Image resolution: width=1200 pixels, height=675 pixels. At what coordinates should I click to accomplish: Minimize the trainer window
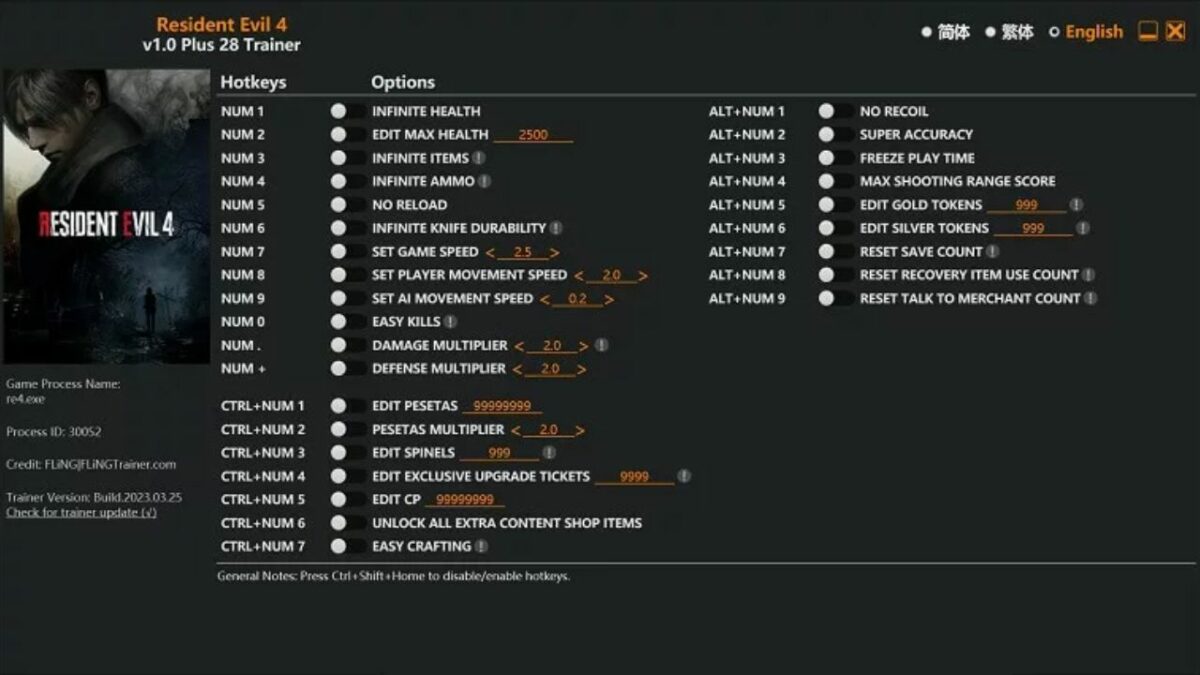1148,32
